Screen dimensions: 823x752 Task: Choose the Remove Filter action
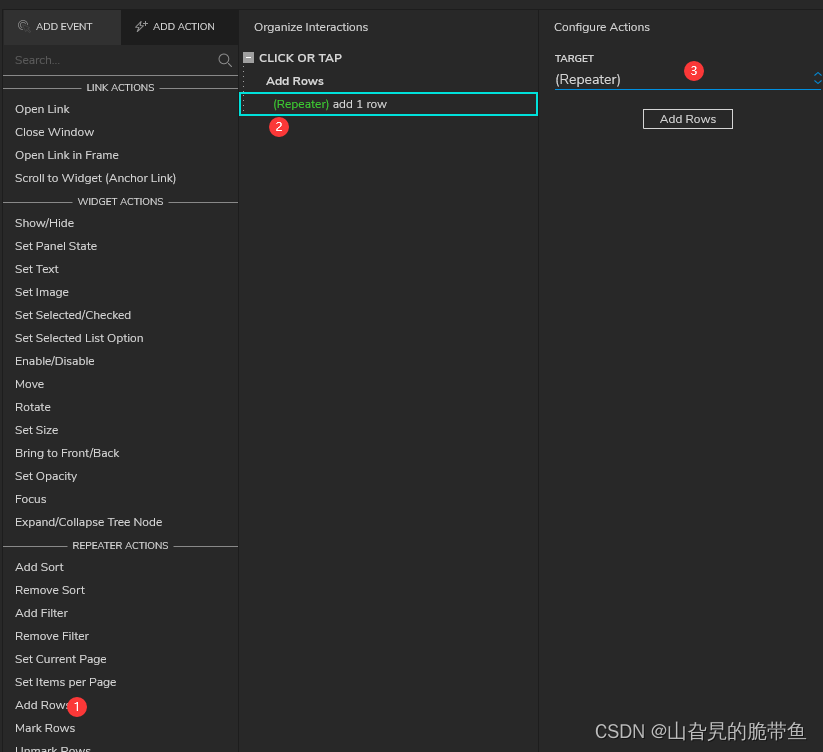tap(52, 637)
